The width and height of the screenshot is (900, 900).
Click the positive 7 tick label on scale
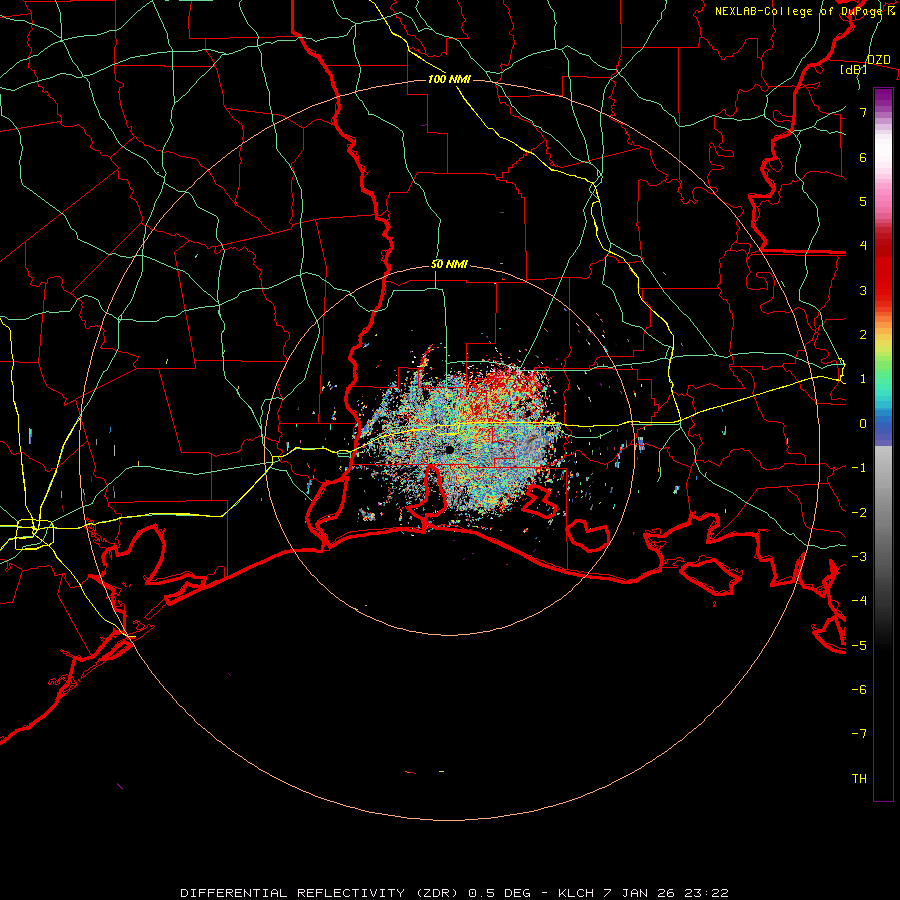click(863, 112)
